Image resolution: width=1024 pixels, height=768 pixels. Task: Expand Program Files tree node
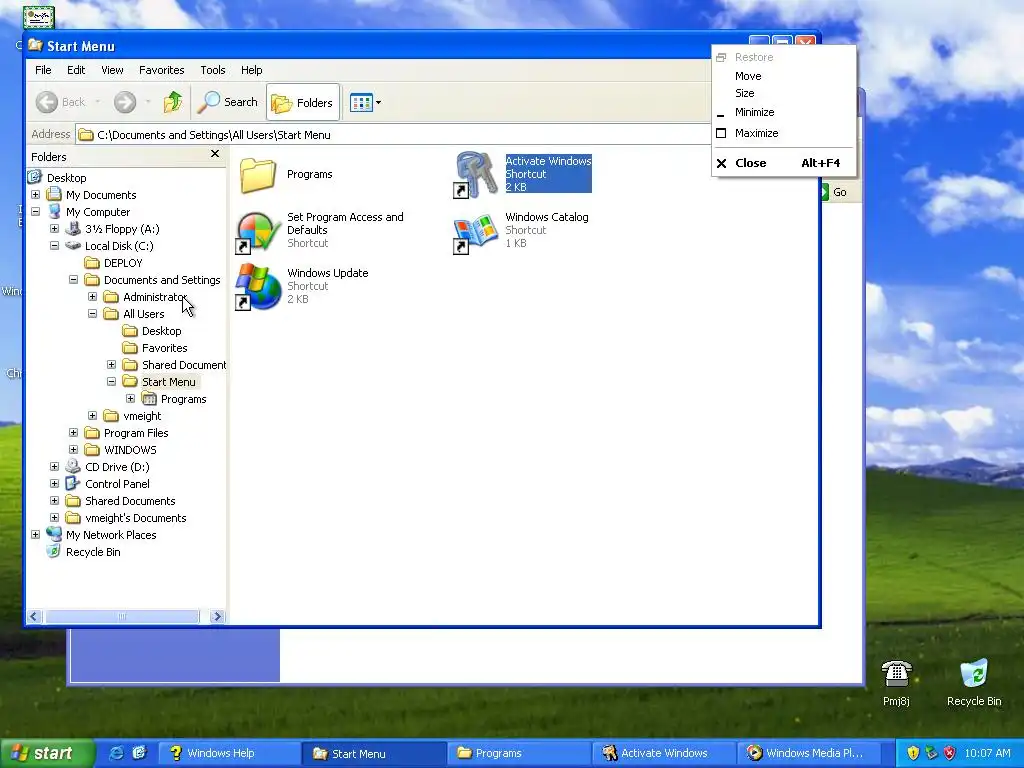coord(73,432)
